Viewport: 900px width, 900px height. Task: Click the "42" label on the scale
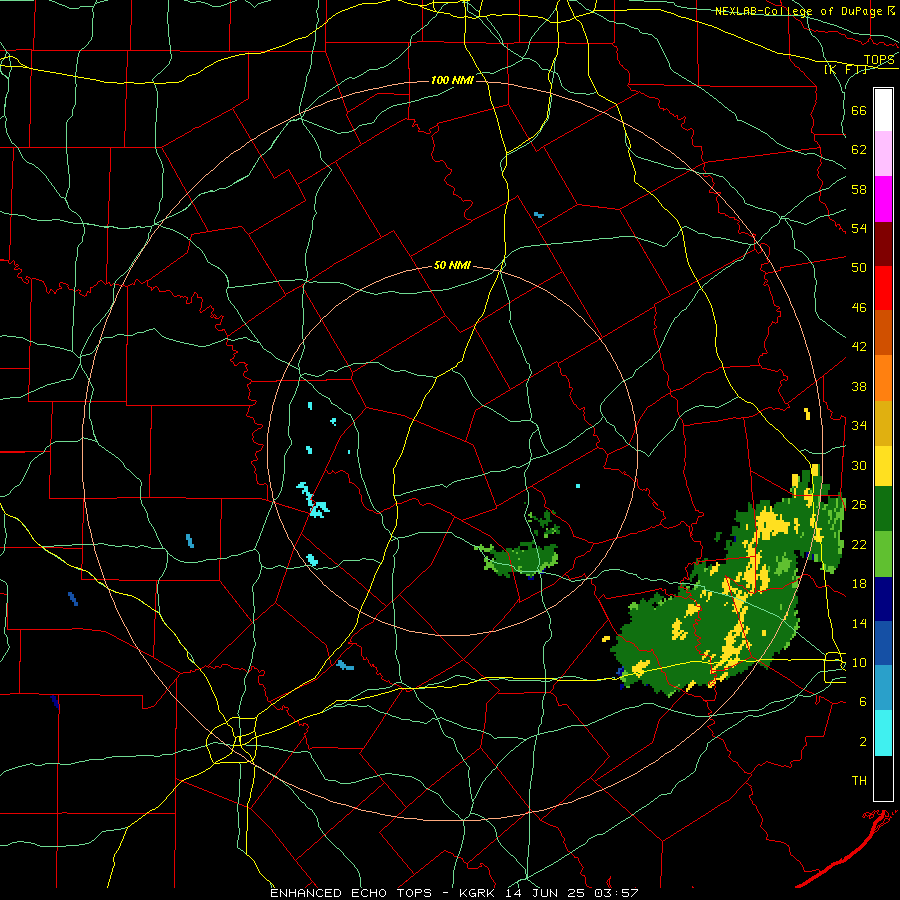[859, 347]
